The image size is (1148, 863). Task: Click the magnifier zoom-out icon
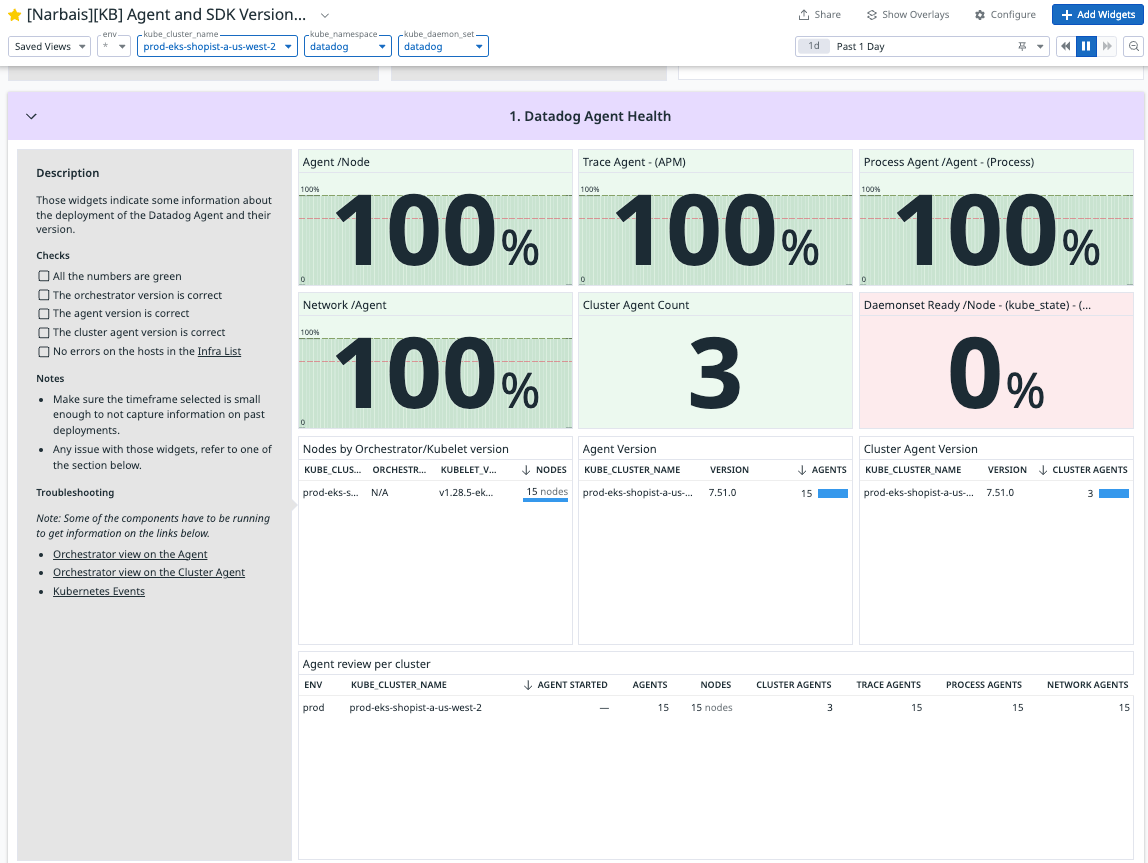1134,46
